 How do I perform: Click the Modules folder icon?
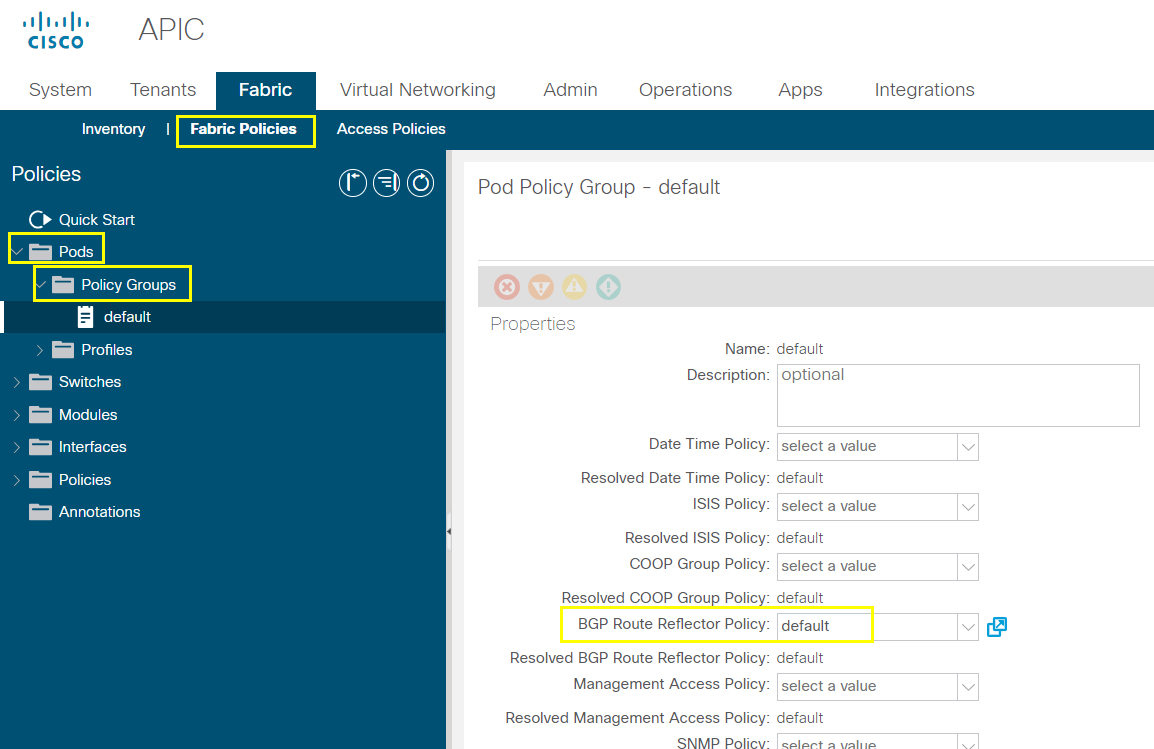(40, 415)
